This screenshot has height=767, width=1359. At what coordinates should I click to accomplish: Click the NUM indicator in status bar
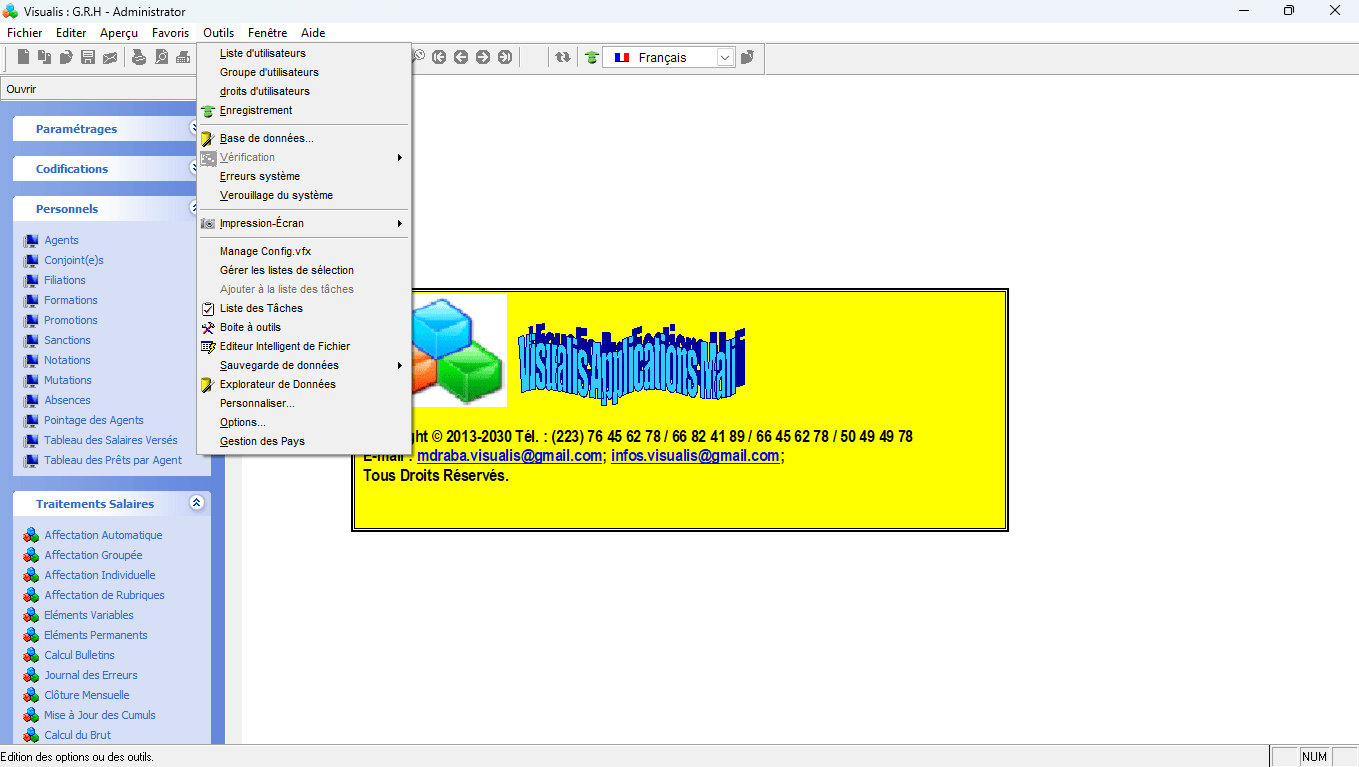click(1314, 757)
